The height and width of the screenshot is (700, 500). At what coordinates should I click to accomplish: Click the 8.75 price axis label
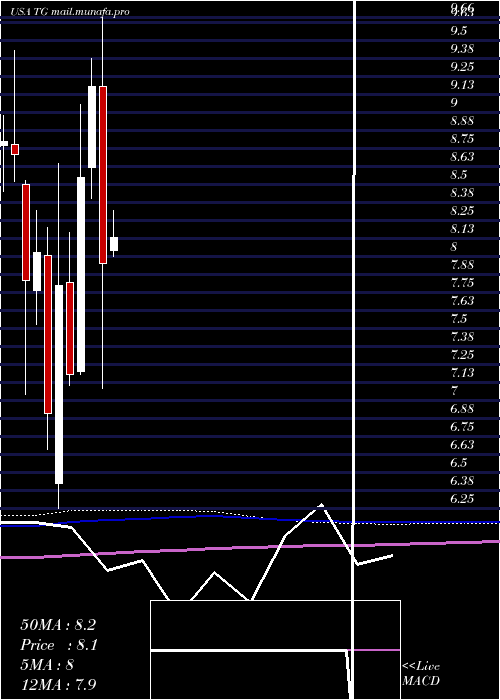click(462, 139)
